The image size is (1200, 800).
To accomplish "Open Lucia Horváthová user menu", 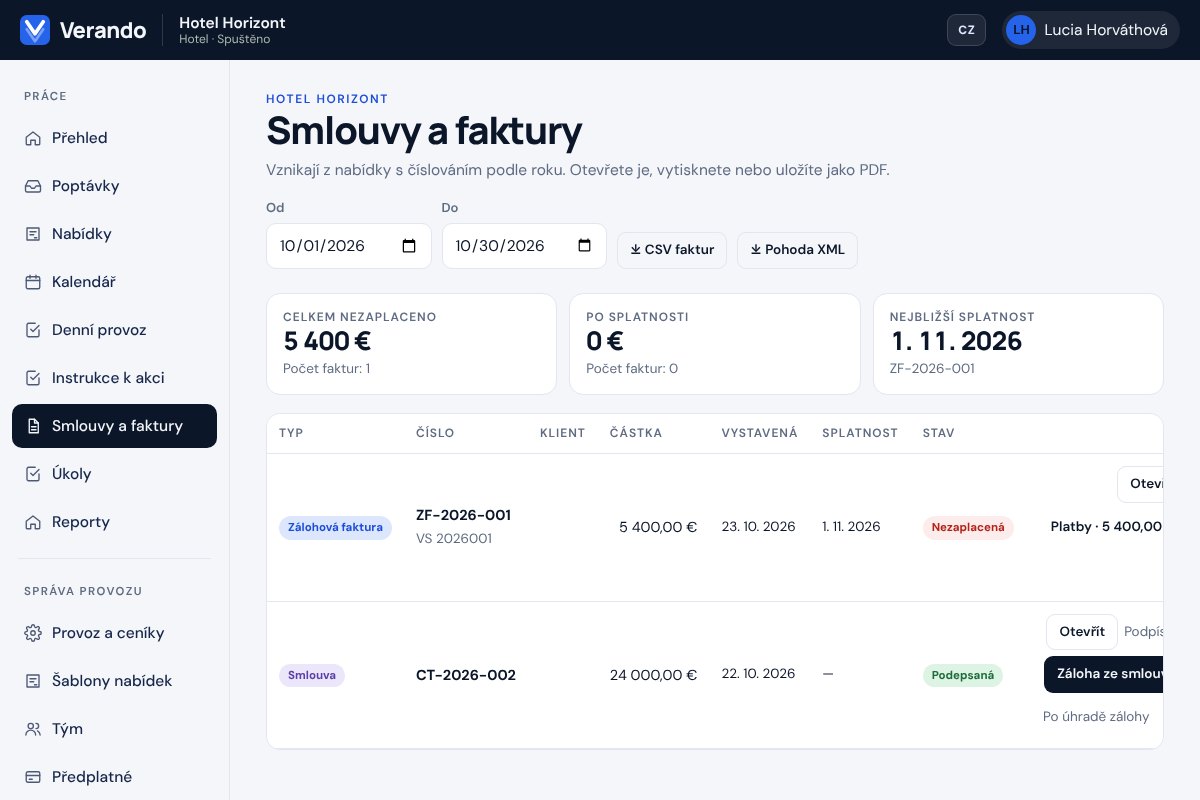I will (1091, 30).
